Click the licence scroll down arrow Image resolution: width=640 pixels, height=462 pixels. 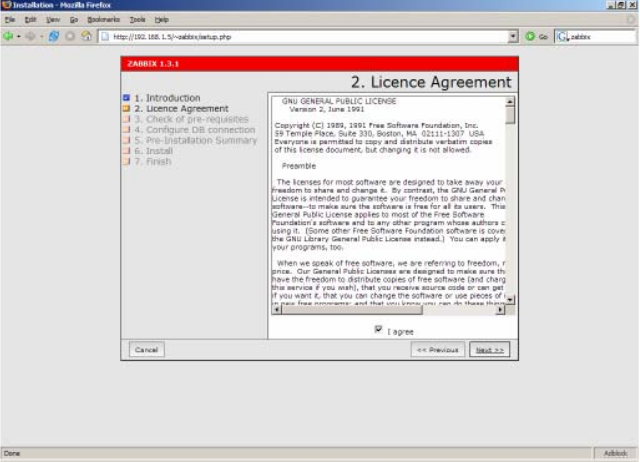(510, 300)
